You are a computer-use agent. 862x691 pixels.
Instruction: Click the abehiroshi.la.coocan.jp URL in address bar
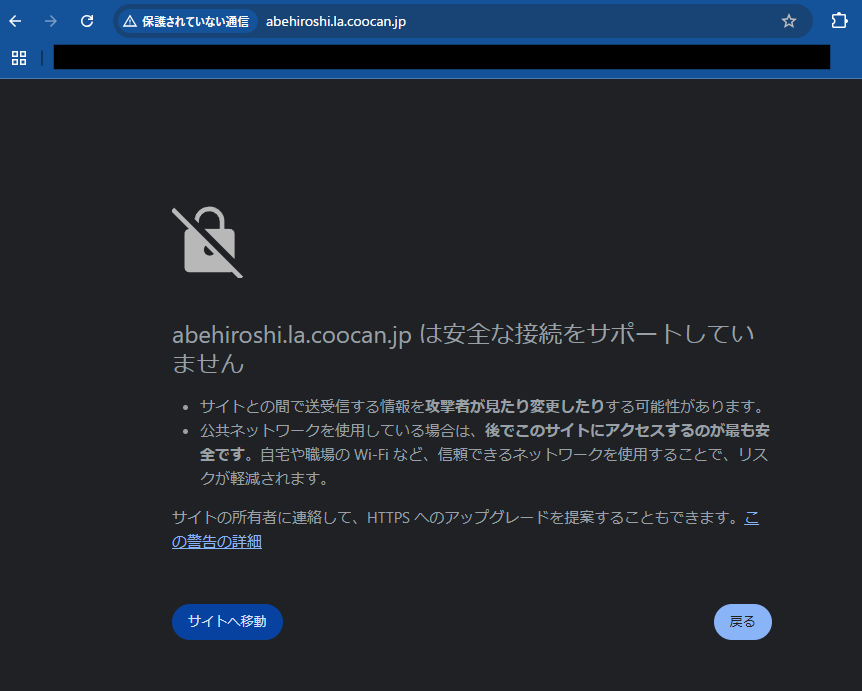(336, 21)
